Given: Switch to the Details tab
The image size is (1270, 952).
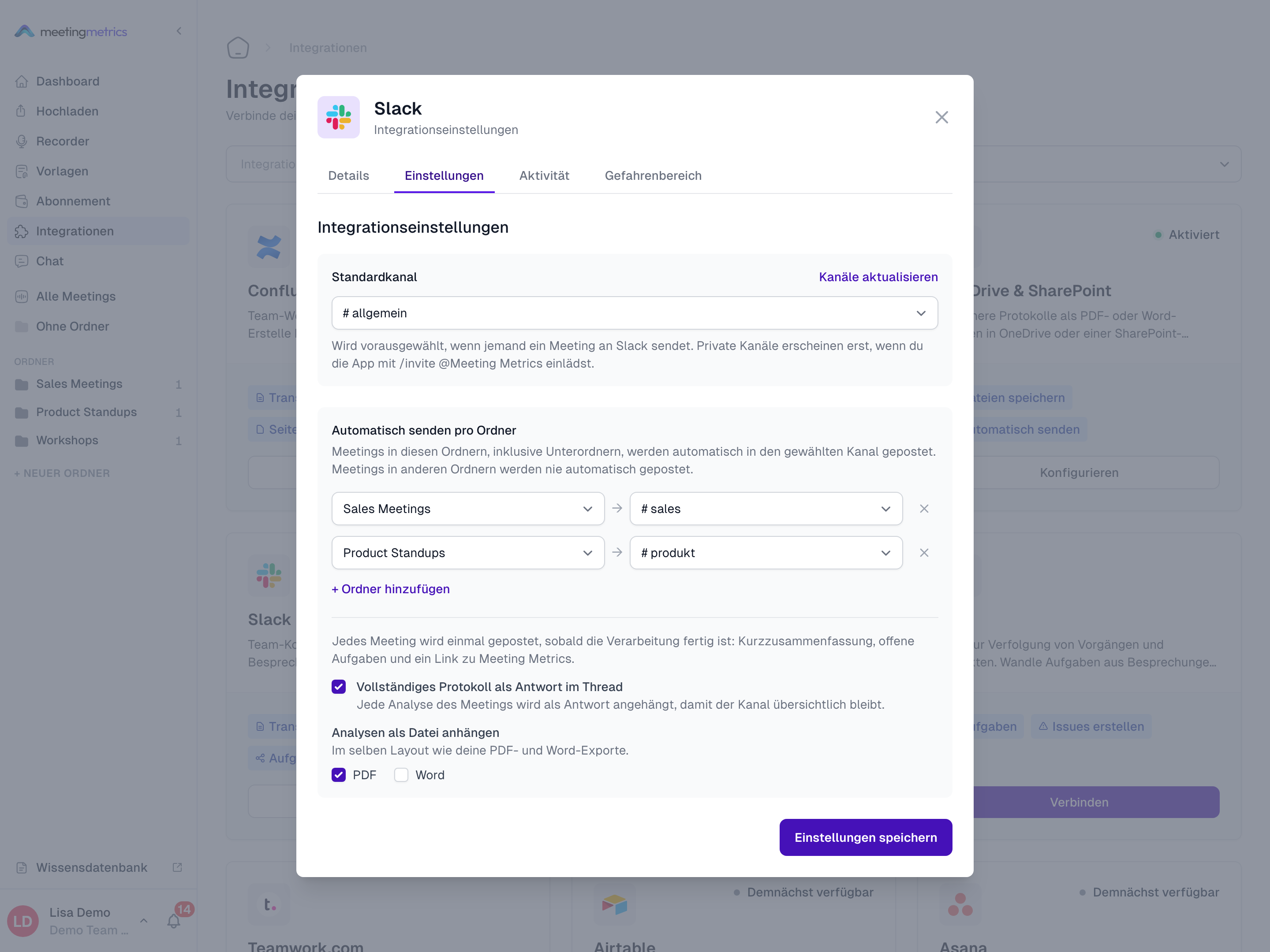Looking at the screenshot, I should [348, 175].
